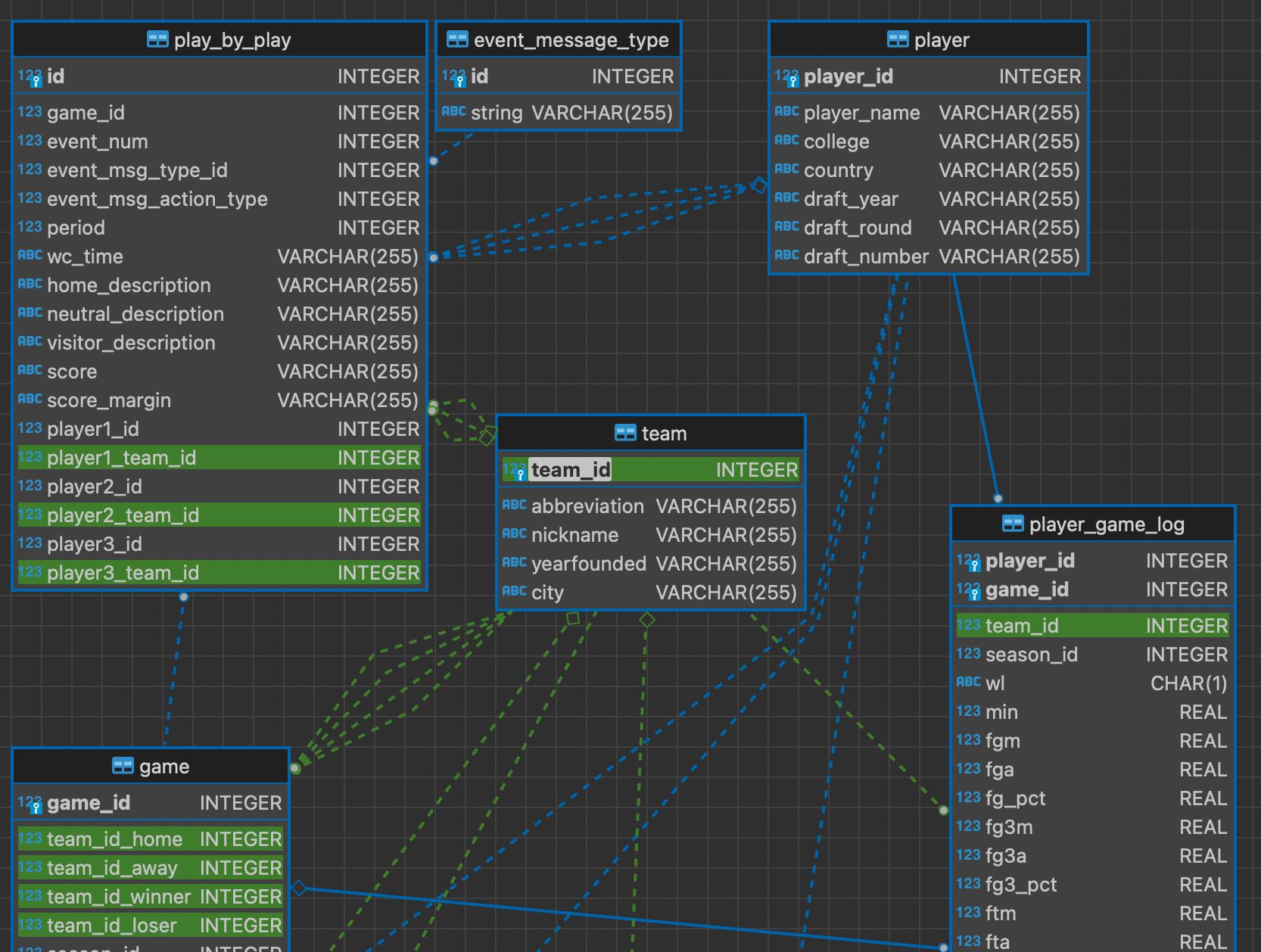Image resolution: width=1261 pixels, height=952 pixels.
Task: Select the min column in player_game_log
Action: click(1092, 712)
